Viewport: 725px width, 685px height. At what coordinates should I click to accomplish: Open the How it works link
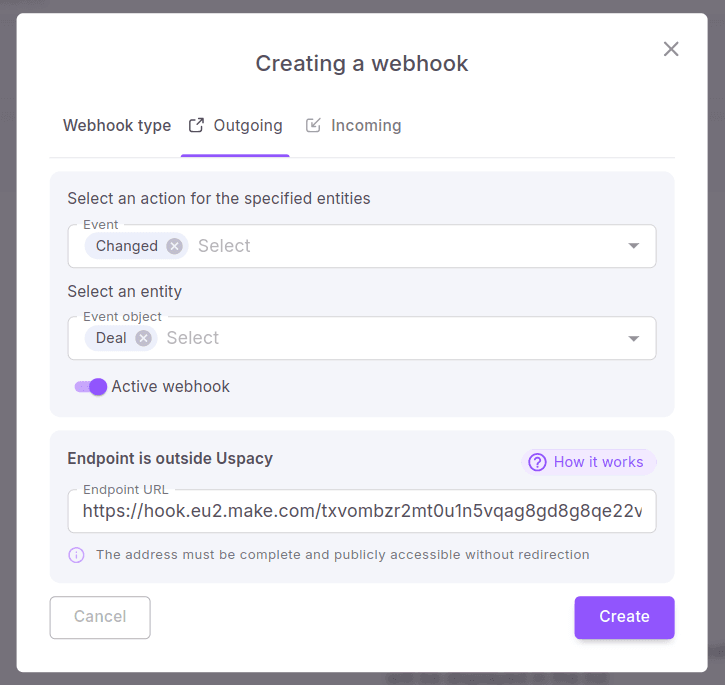(598, 462)
